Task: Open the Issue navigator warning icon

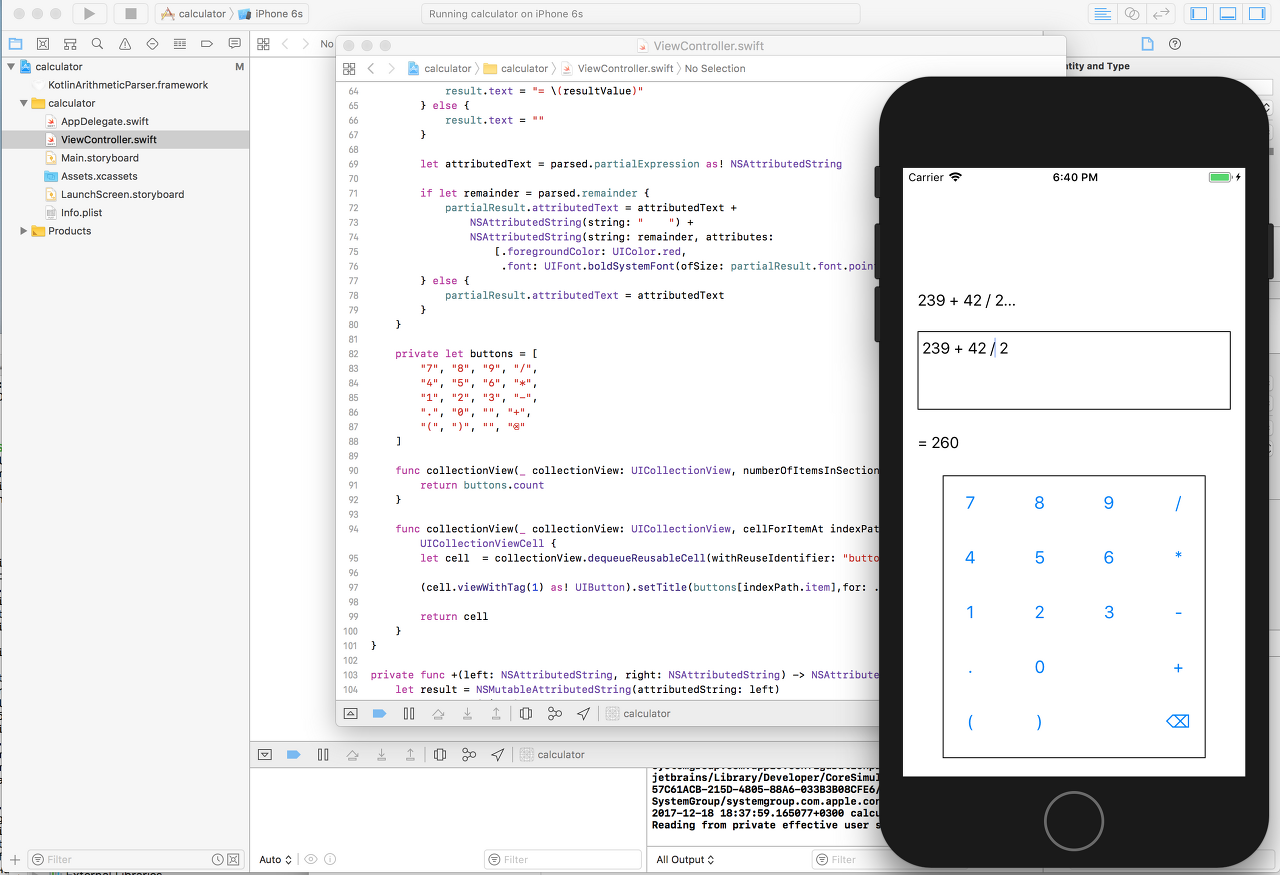Action: click(x=125, y=44)
